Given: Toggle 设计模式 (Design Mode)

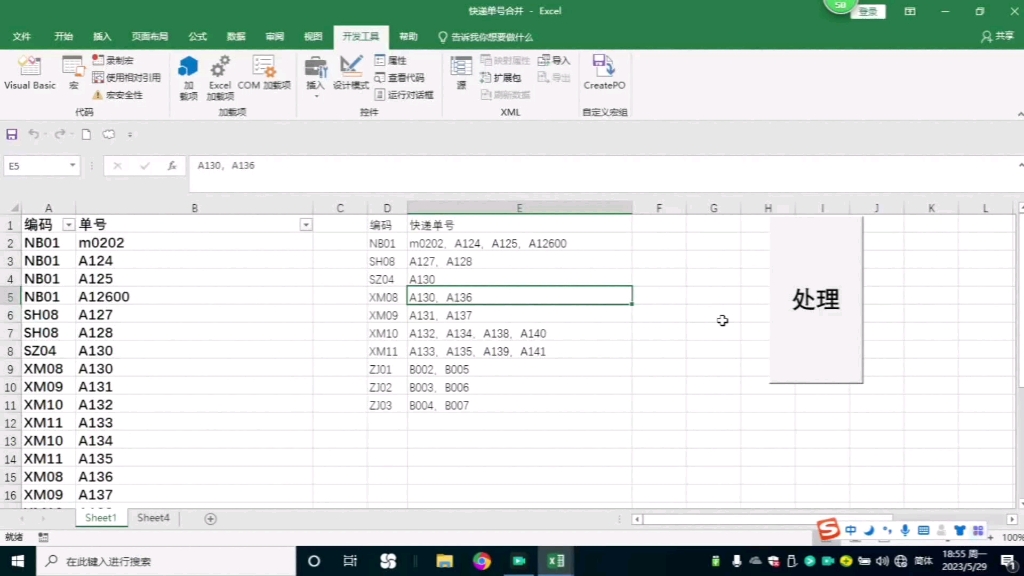Looking at the screenshot, I should 352,77.
